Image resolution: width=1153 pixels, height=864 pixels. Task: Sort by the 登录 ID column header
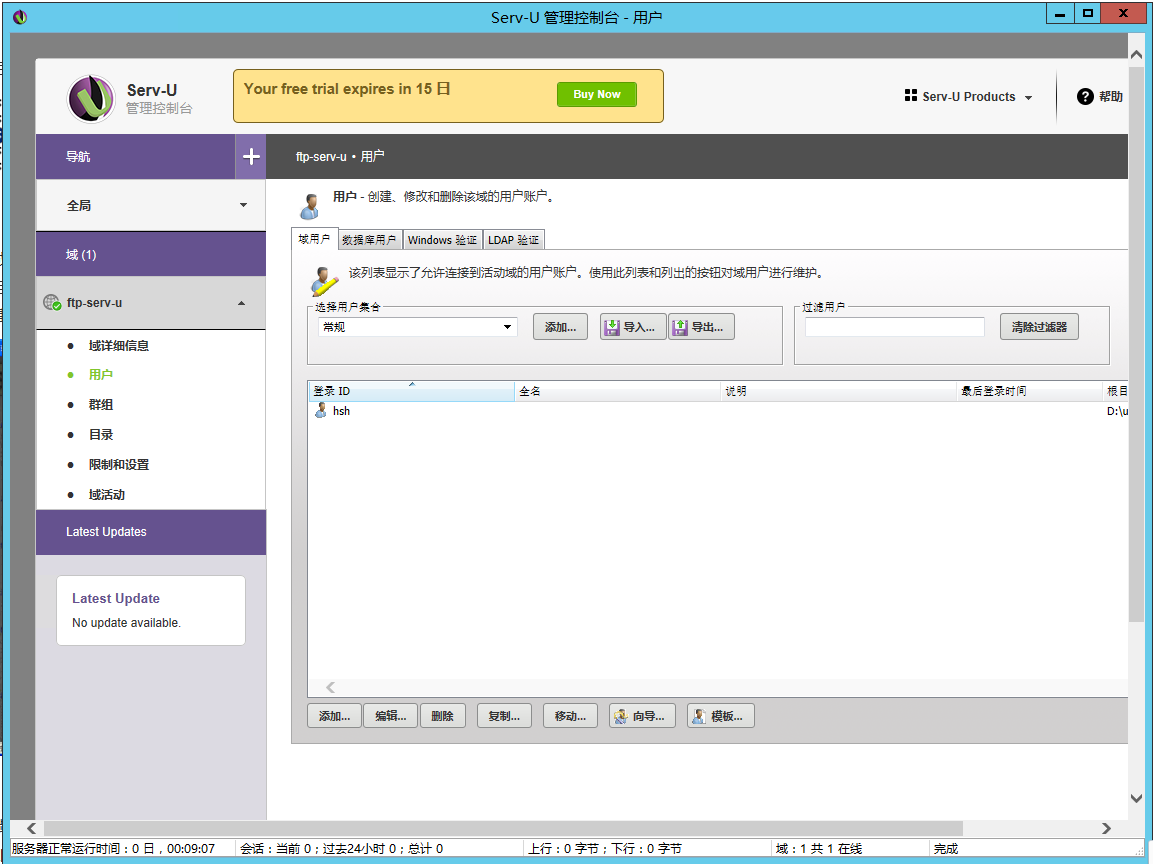411,391
